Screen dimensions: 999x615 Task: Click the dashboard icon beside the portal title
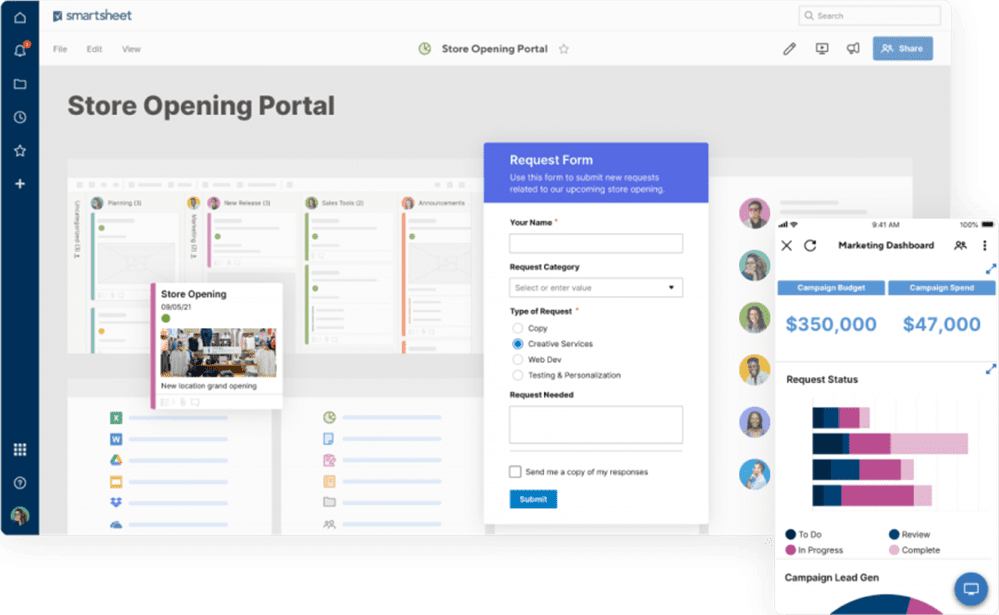pyautogui.click(x=425, y=49)
